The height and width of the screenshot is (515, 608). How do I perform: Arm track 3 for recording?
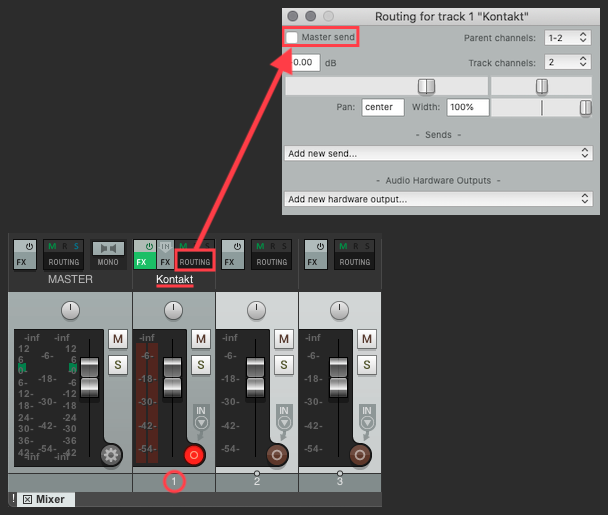point(360,455)
